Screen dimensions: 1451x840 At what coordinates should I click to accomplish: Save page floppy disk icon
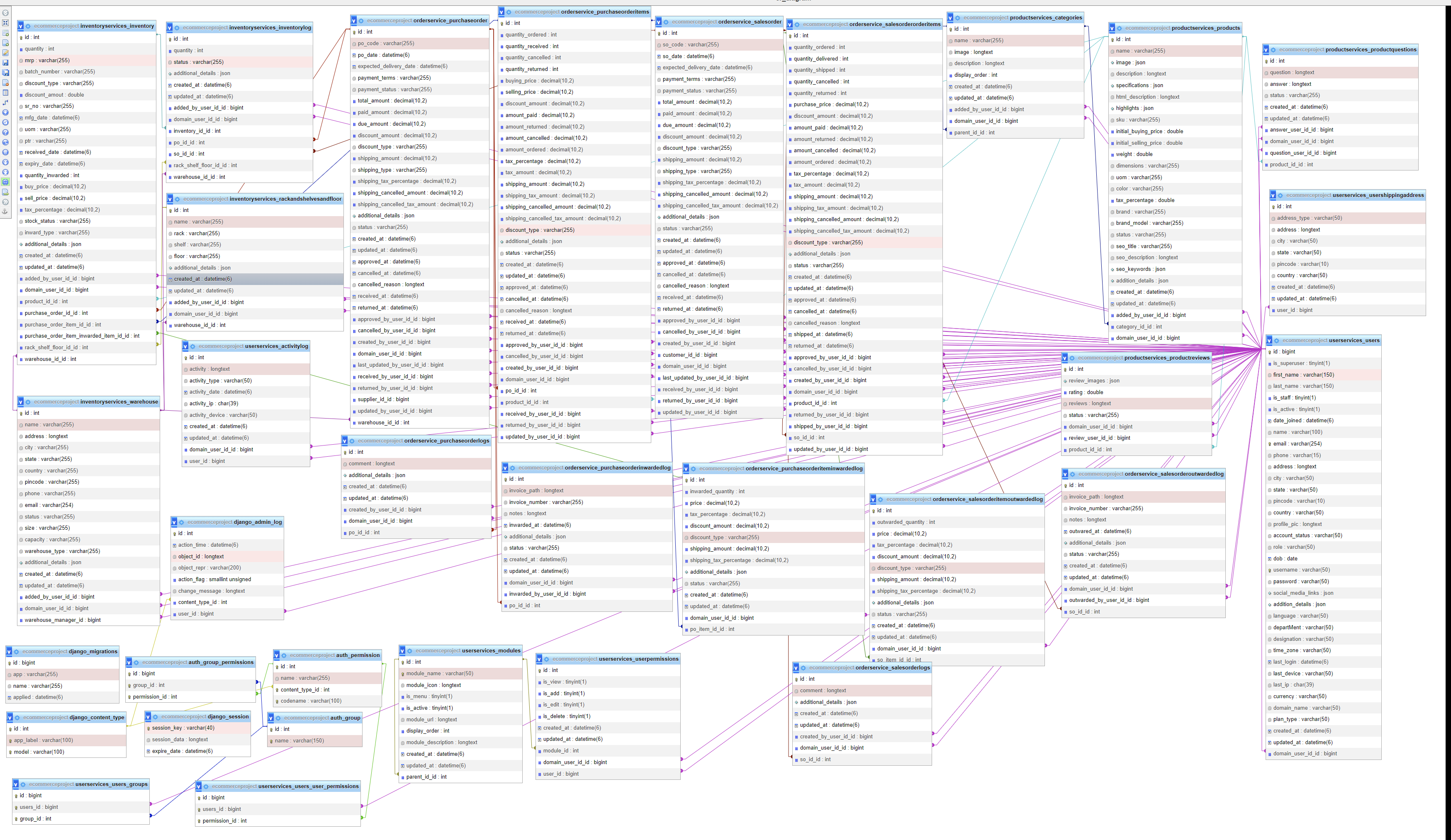pyautogui.click(x=5, y=63)
